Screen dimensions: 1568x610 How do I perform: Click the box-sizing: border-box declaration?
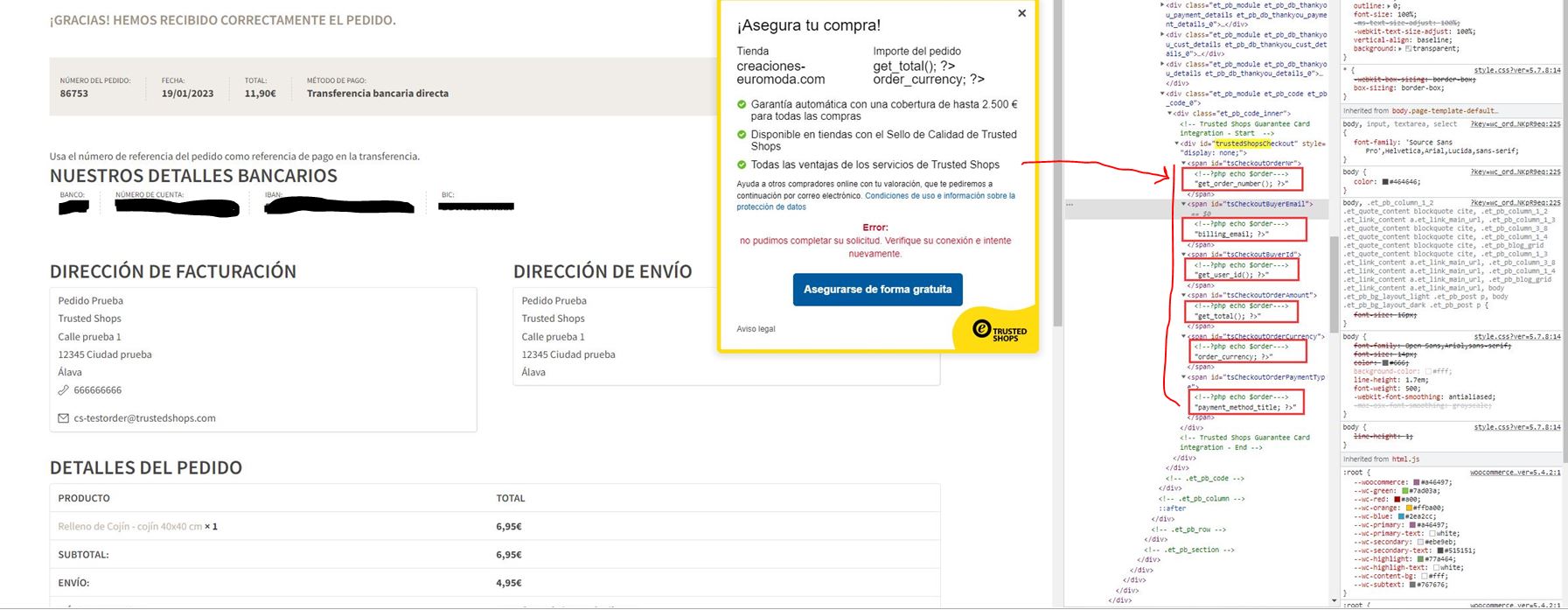point(1398,88)
